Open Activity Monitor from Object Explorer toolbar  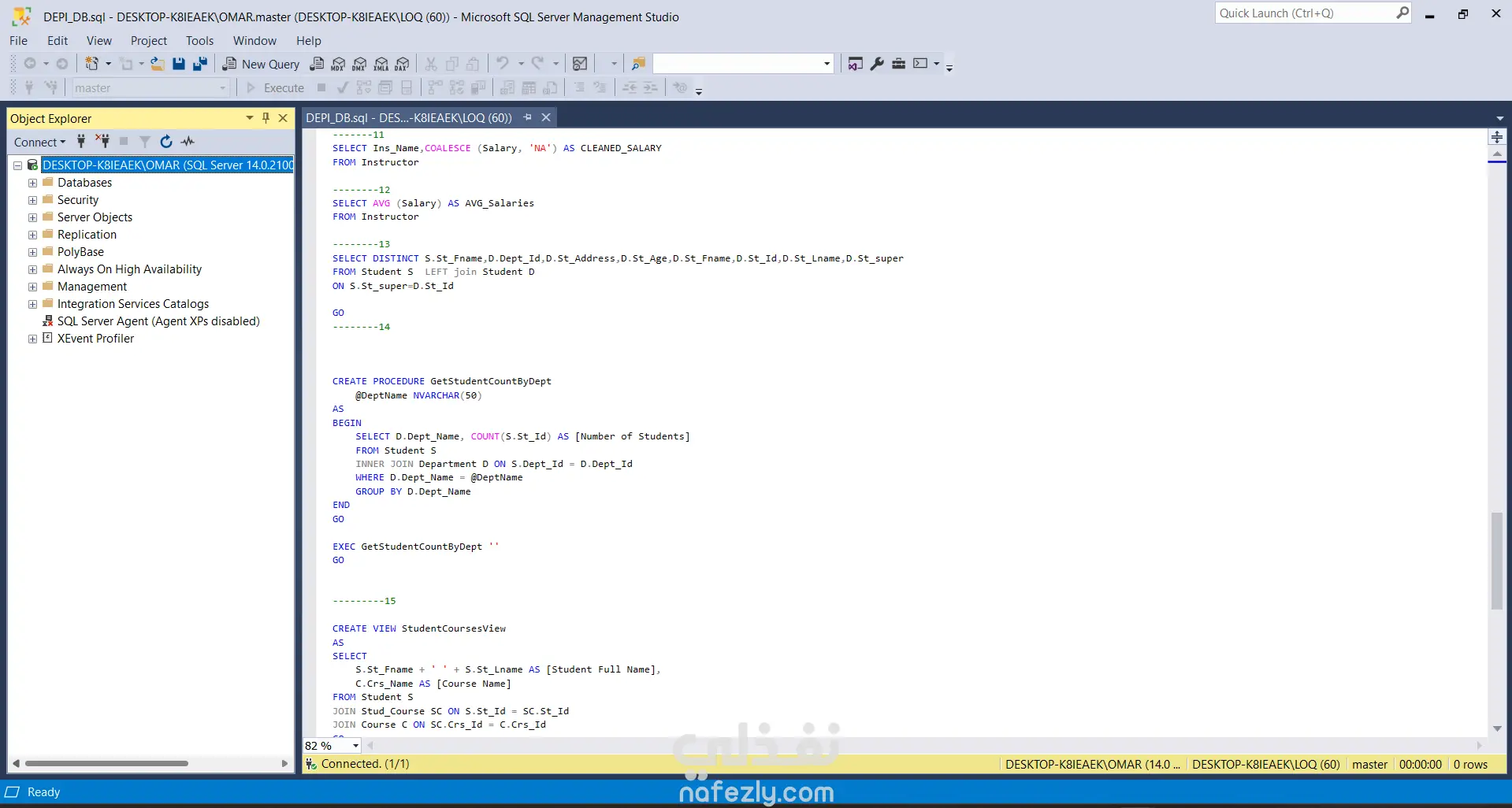[x=188, y=142]
